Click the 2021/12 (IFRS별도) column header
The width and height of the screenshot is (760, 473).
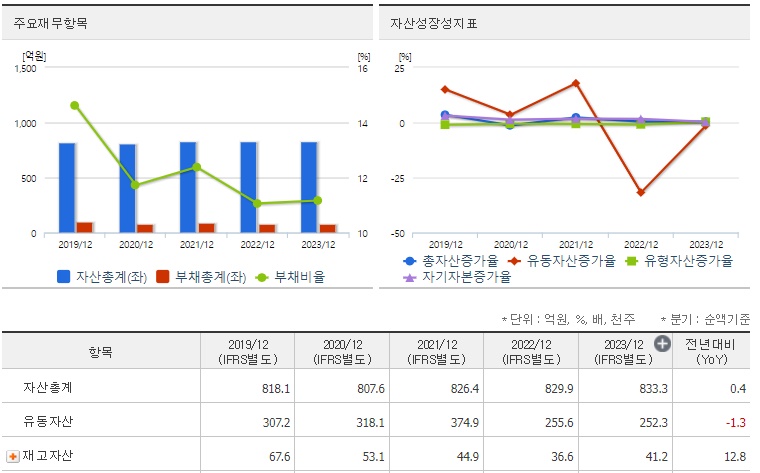pyautogui.click(x=437, y=351)
